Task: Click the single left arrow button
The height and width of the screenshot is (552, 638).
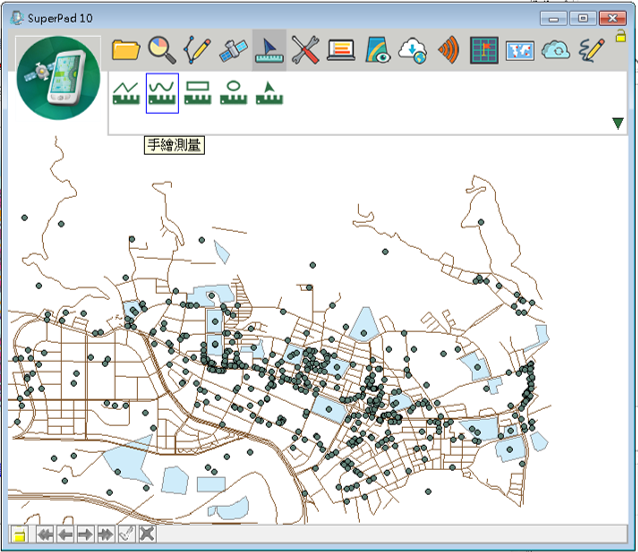Action: point(65,534)
